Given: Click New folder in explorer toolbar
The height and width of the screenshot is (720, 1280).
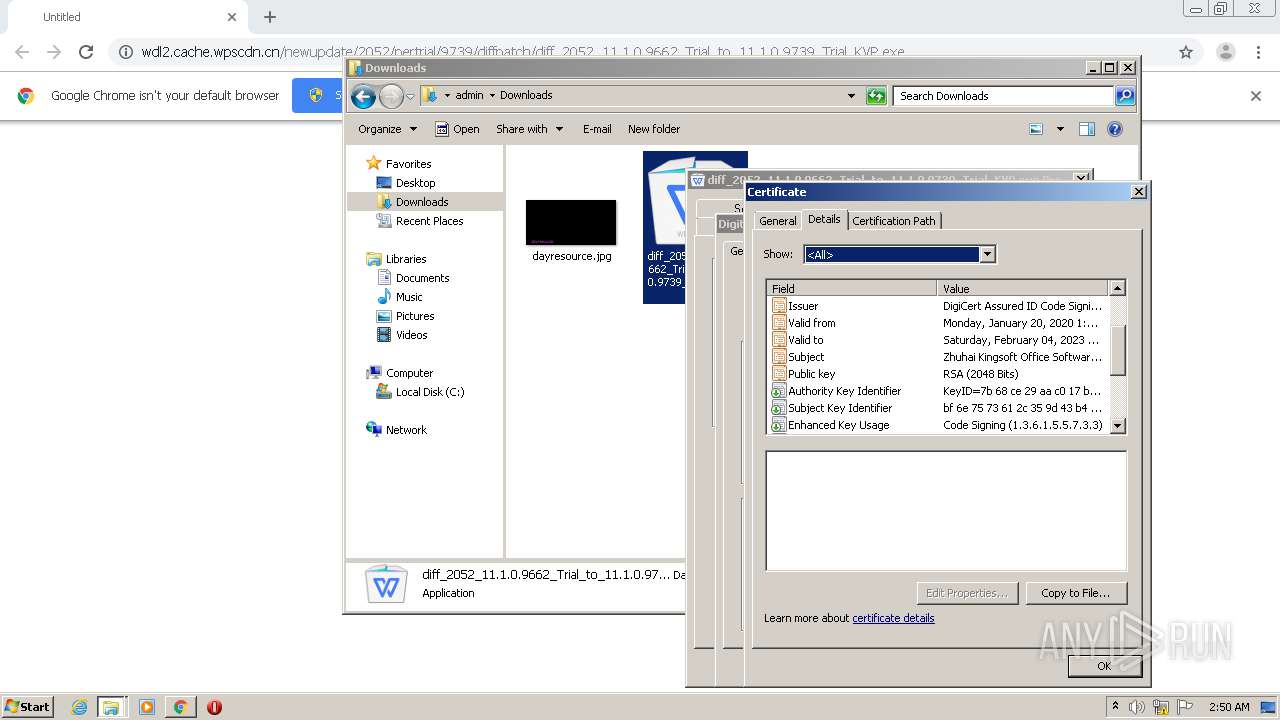Looking at the screenshot, I should (x=654, y=129).
